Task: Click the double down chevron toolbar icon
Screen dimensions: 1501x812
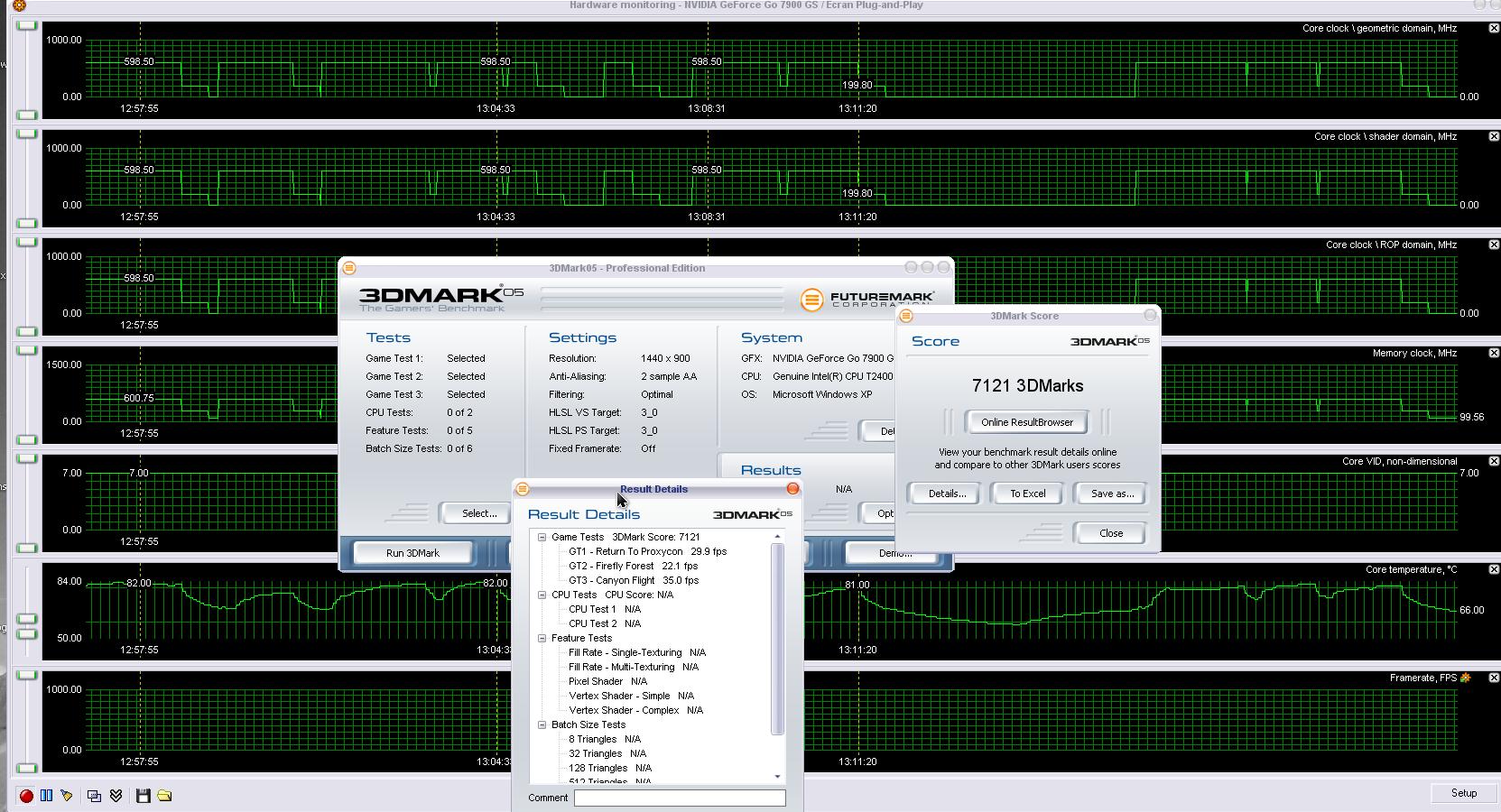Action: [116, 796]
